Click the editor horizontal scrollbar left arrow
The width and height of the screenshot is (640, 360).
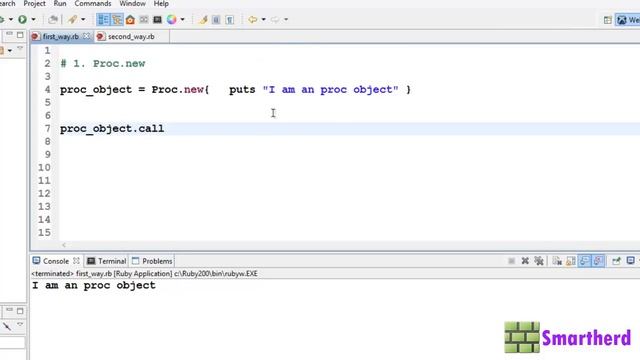pyautogui.click(x=64, y=245)
